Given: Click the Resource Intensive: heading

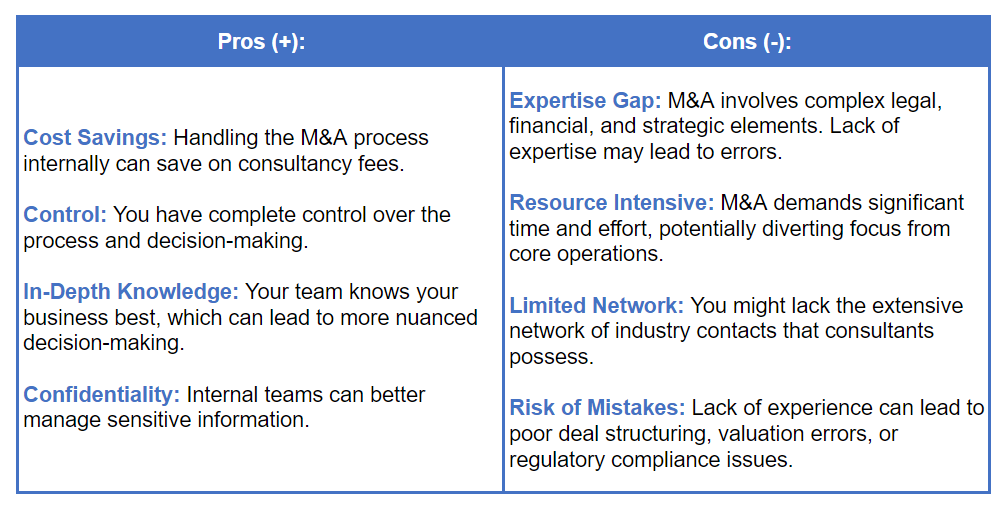Looking at the screenshot, I should [611, 202].
